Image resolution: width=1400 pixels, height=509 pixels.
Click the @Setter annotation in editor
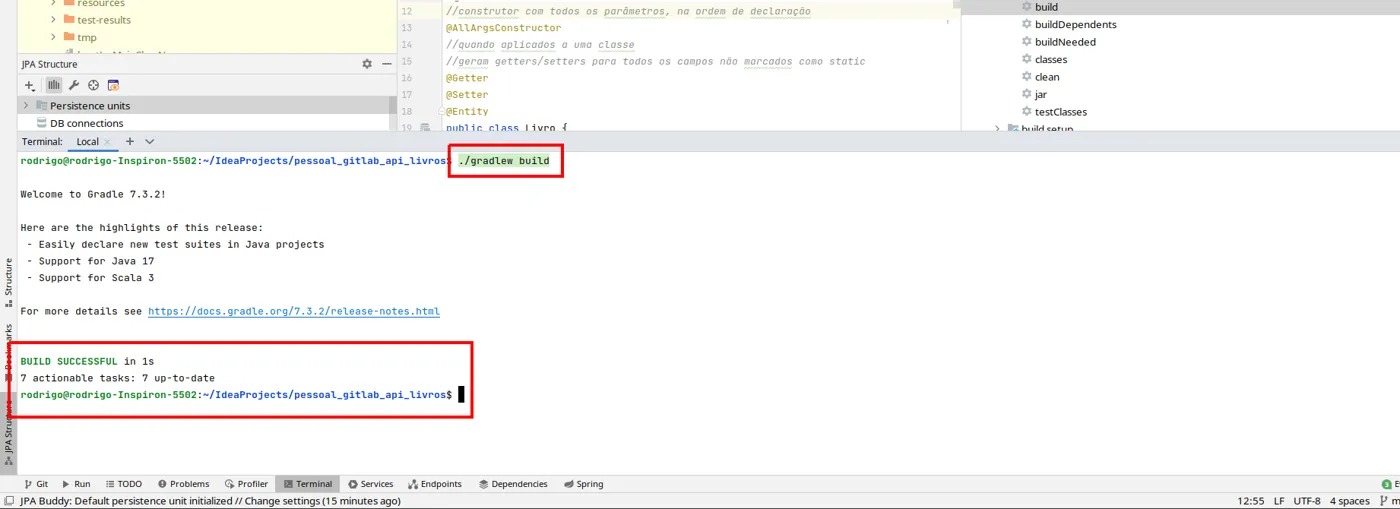coord(467,95)
